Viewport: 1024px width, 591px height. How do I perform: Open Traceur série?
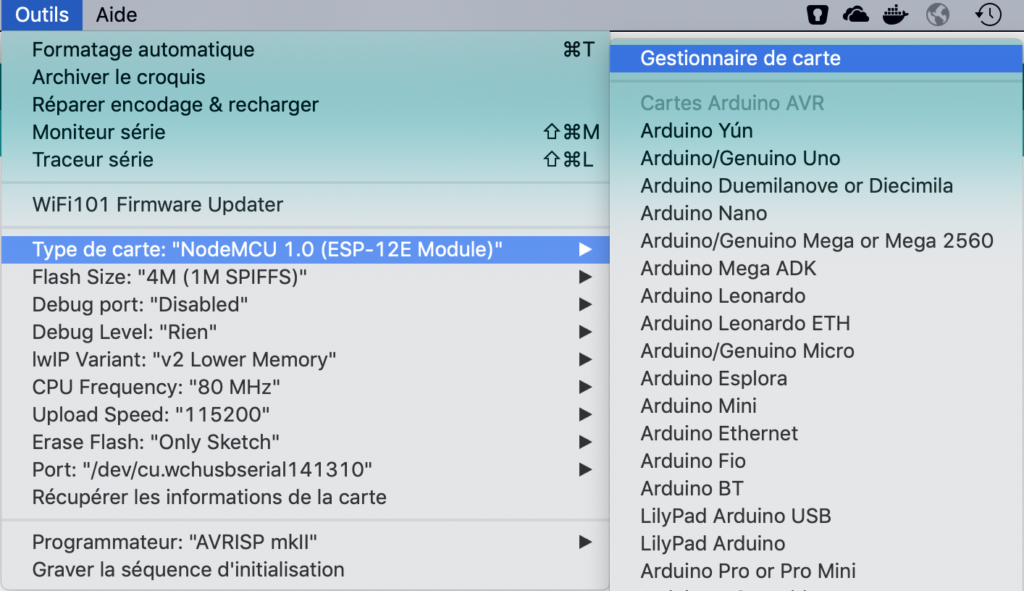[x=306, y=159]
